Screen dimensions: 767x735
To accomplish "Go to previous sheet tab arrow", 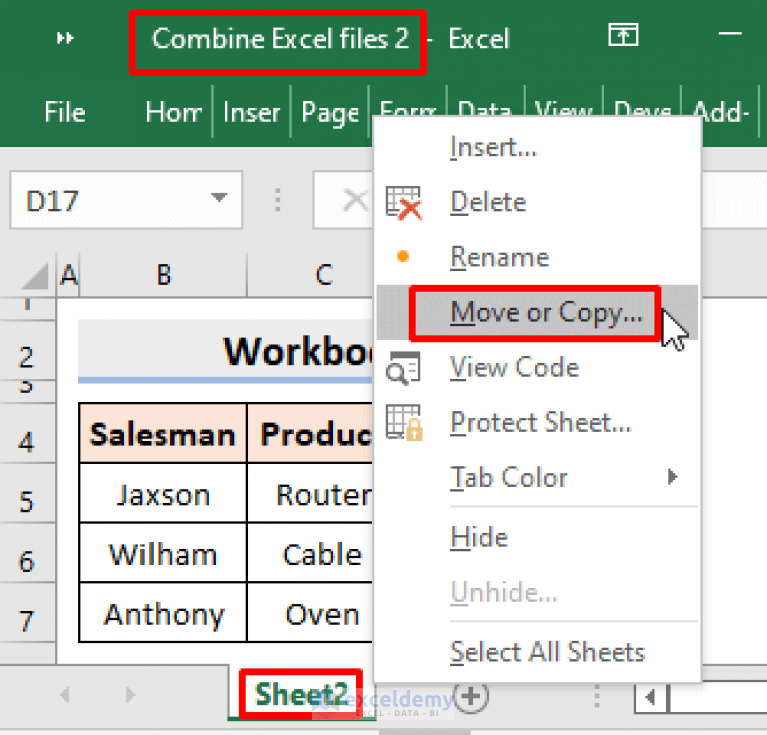I will tap(65, 694).
